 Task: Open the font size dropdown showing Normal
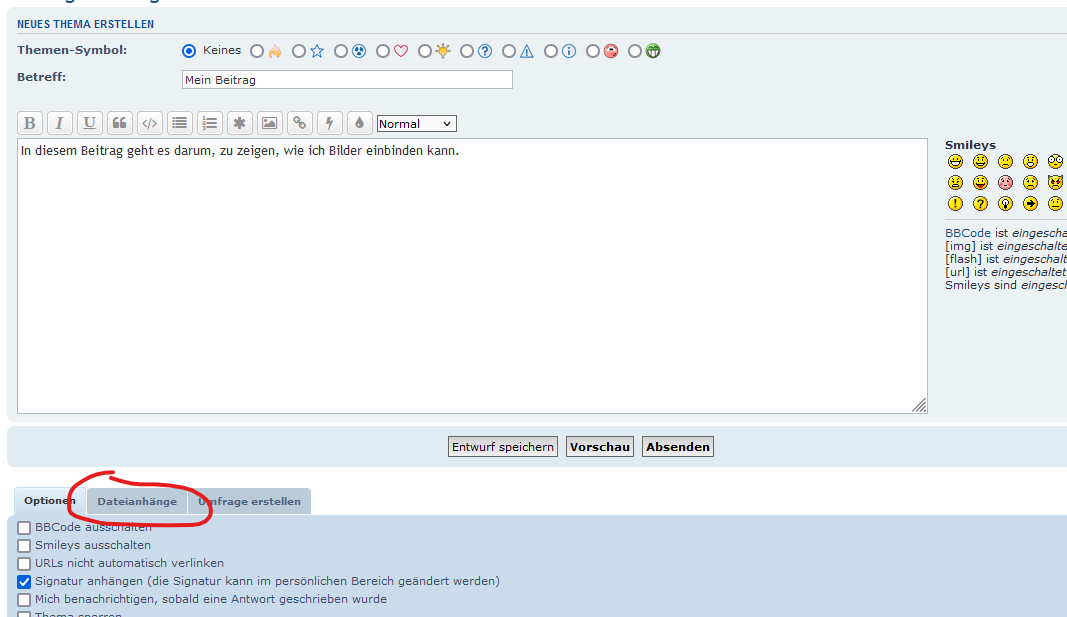pyautogui.click(x=416, y=124)
